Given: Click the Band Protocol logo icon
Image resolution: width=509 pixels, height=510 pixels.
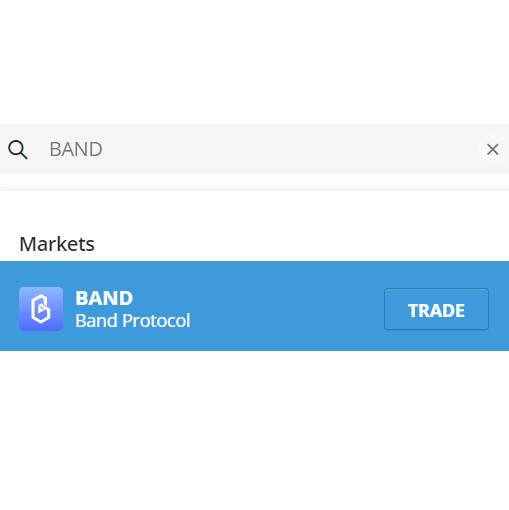Looking at the screenshot, I should click(41, 309).
